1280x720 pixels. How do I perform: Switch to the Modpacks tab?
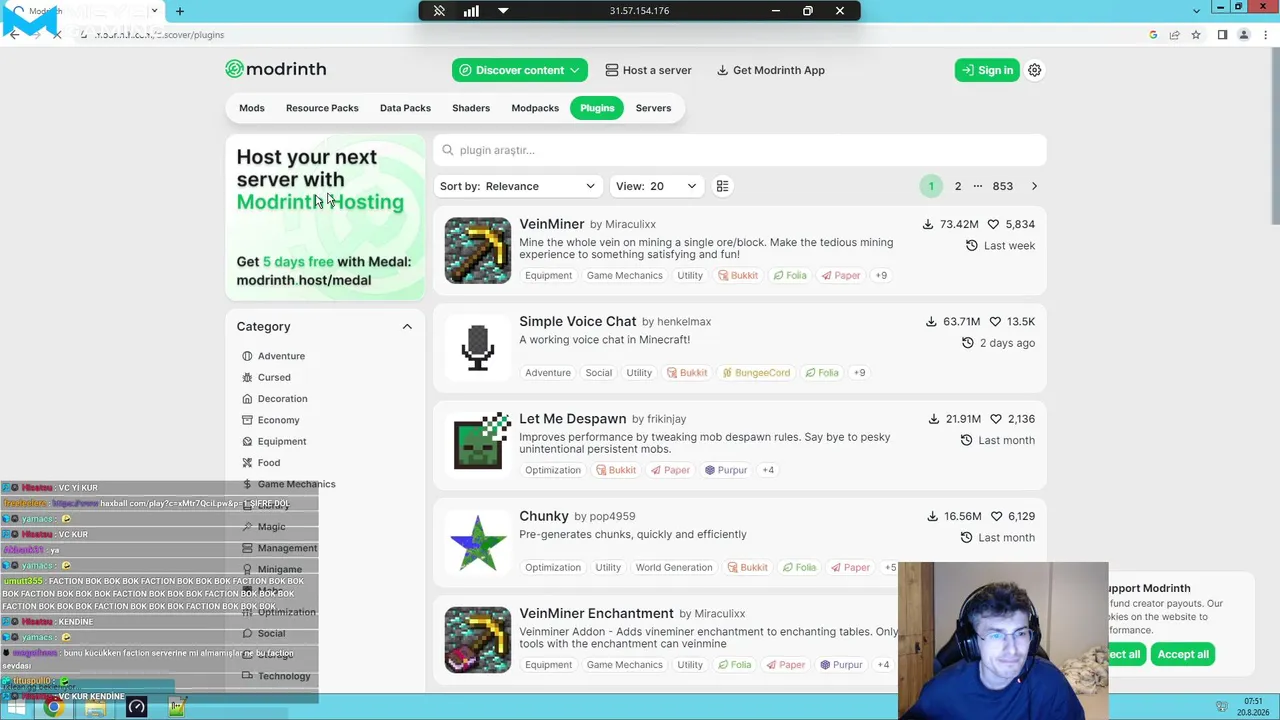tap(535, 108)
